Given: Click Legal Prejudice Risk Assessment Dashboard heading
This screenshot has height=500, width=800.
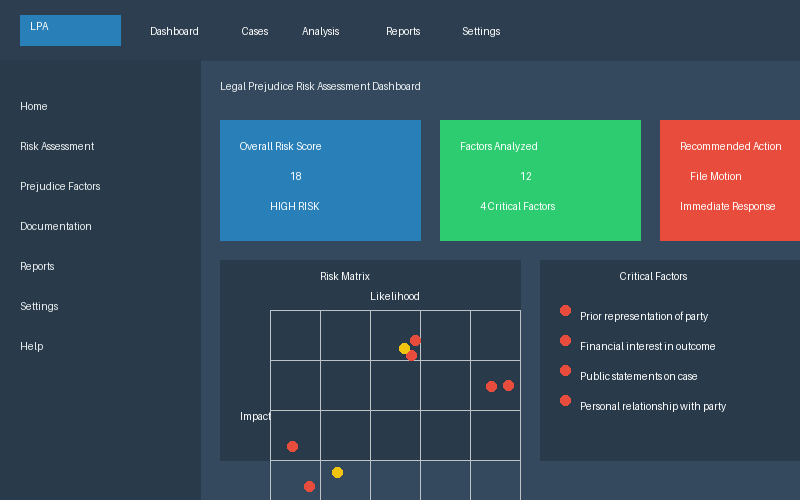Looking at the screenshot, I should tap(320, 86).
